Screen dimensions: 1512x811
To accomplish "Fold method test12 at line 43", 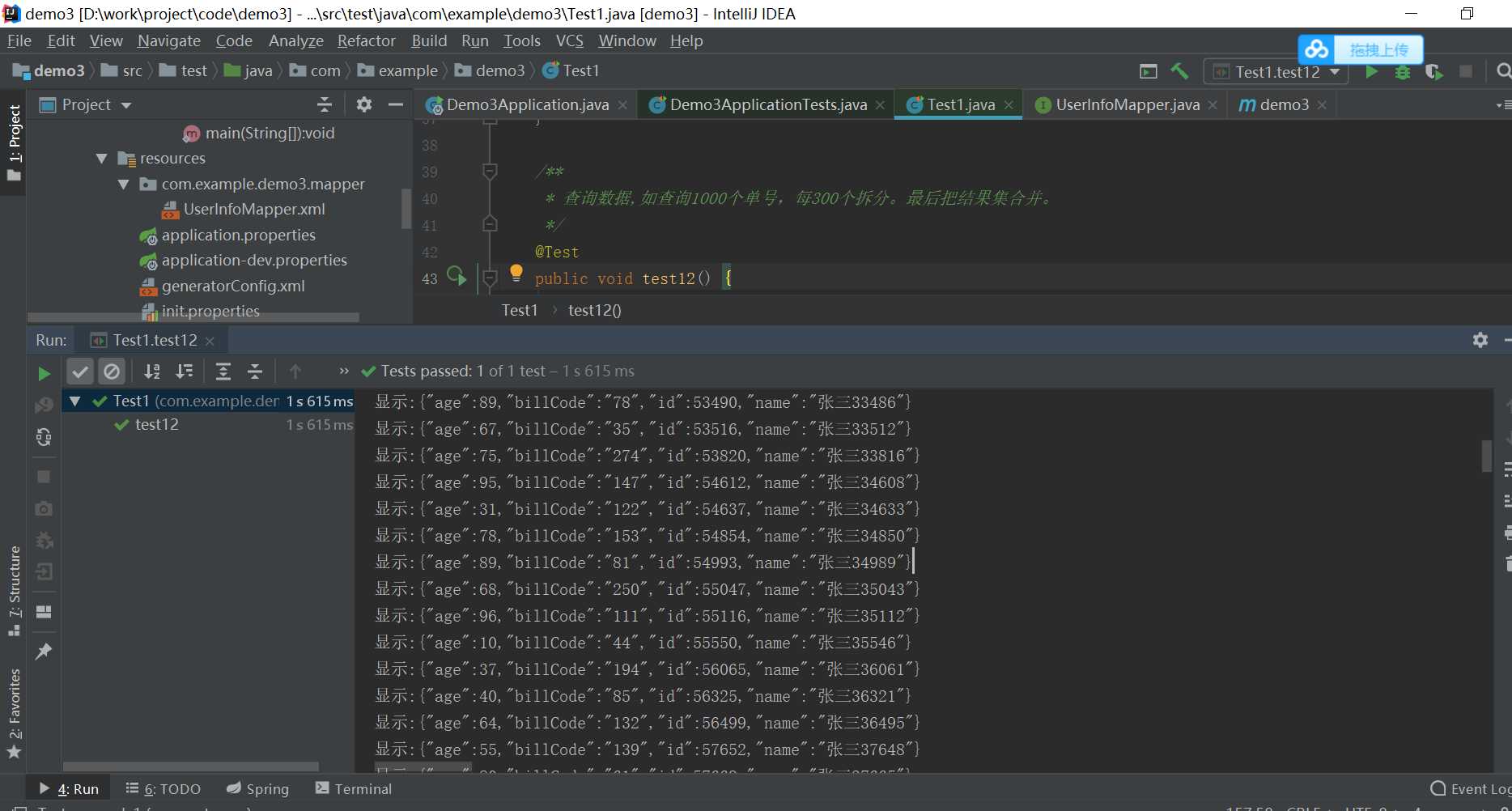I will tap(490, 278).
